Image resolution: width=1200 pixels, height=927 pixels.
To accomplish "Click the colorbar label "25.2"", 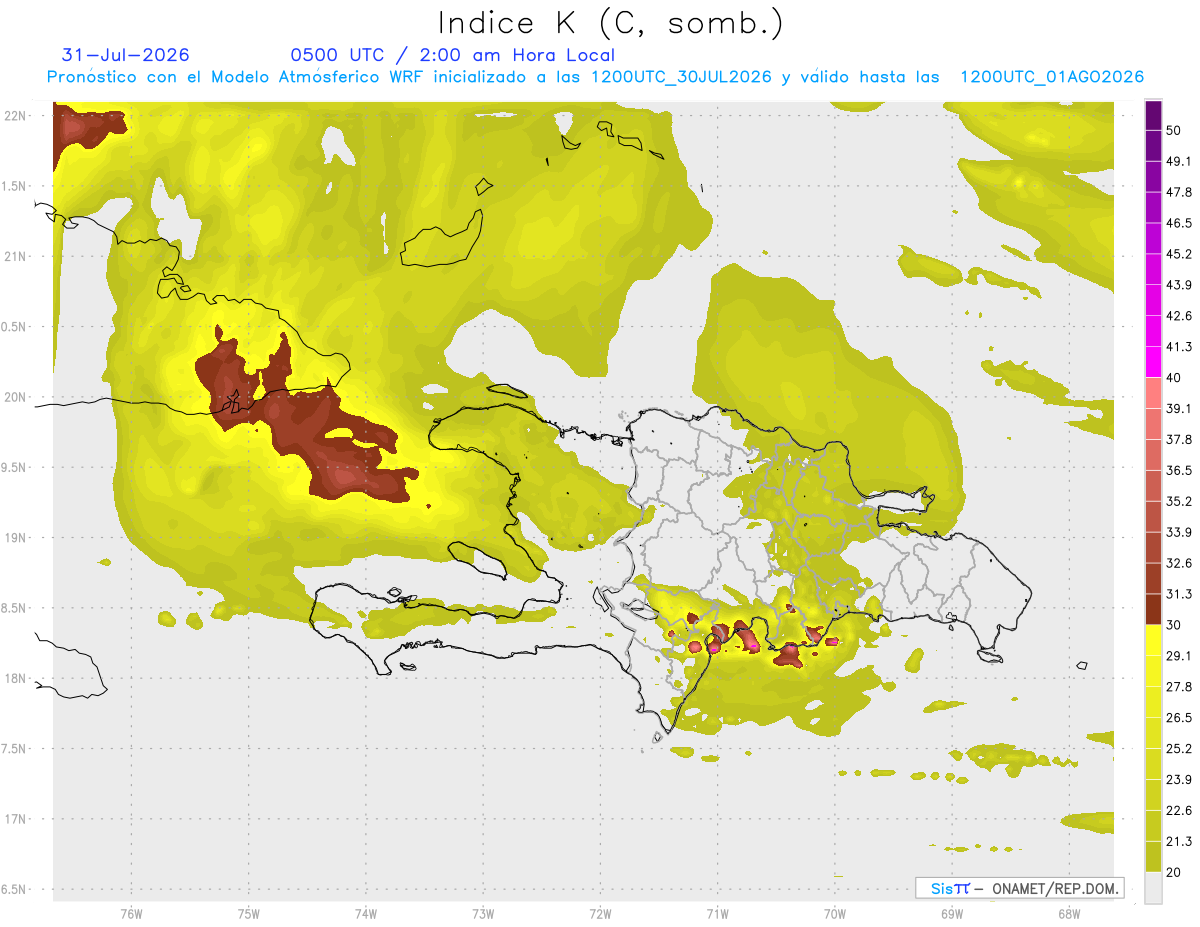I will point(1179,748).
